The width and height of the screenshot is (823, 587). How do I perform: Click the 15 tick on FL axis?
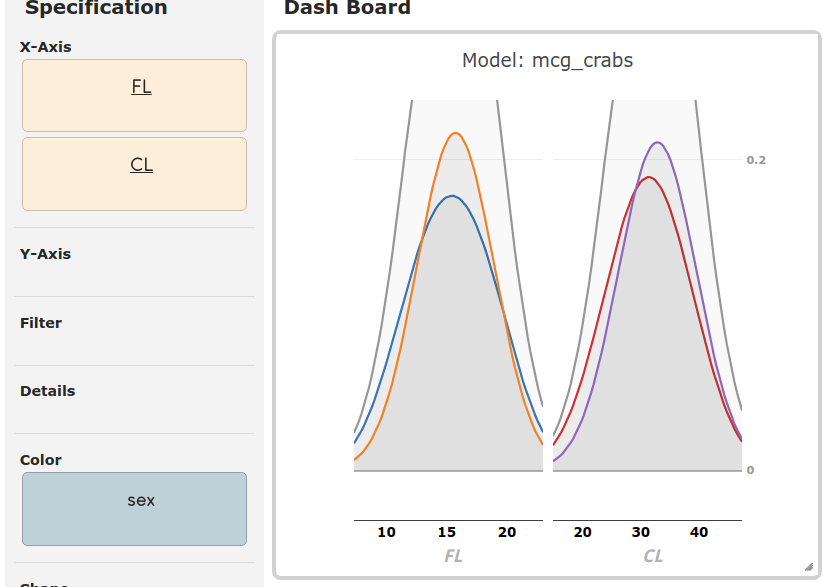447,532
